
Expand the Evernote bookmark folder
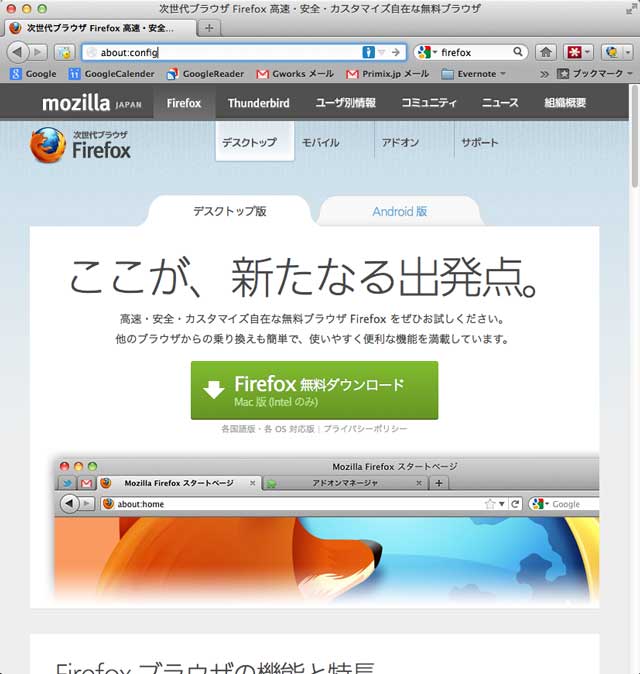pos(473,74)
